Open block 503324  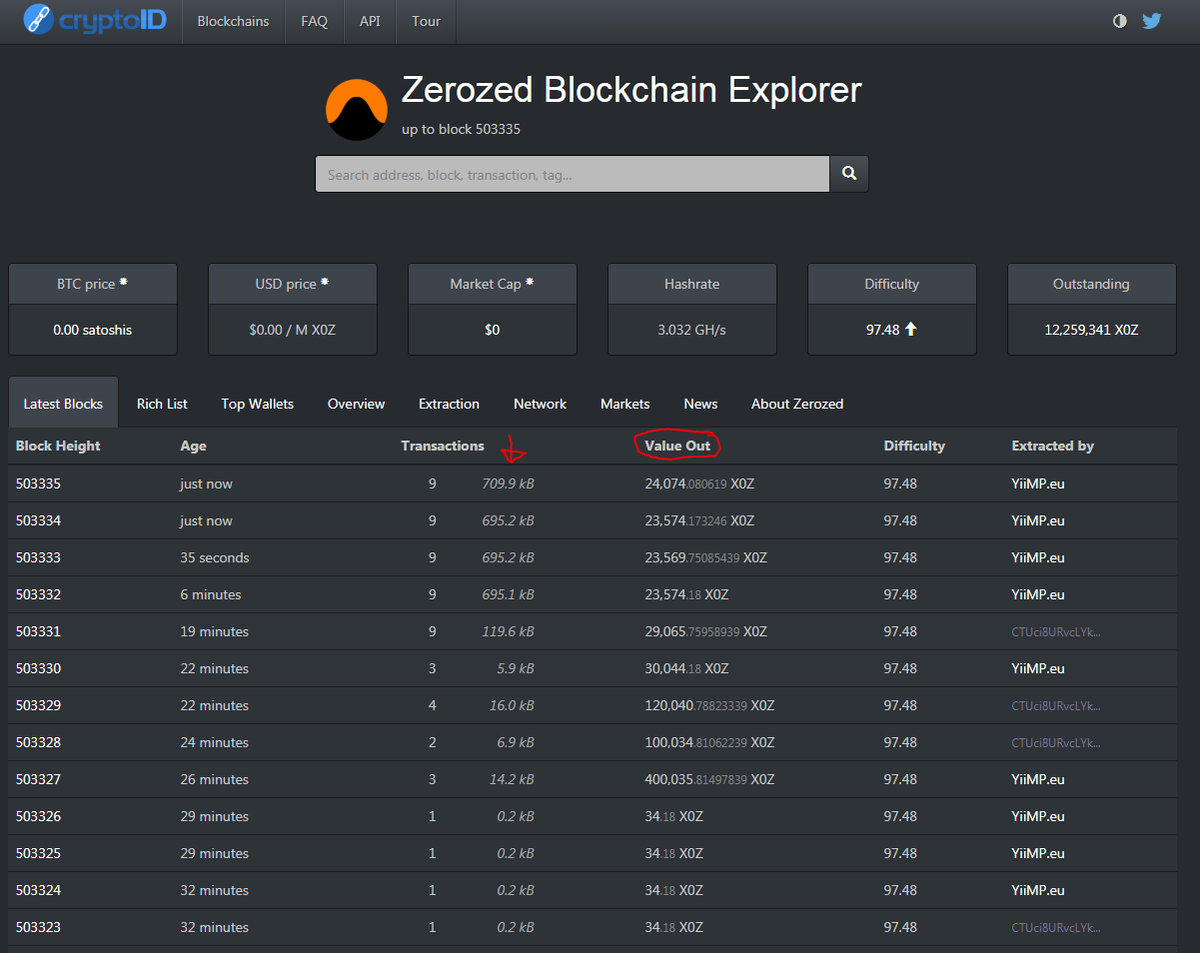(x=38, y=890)
